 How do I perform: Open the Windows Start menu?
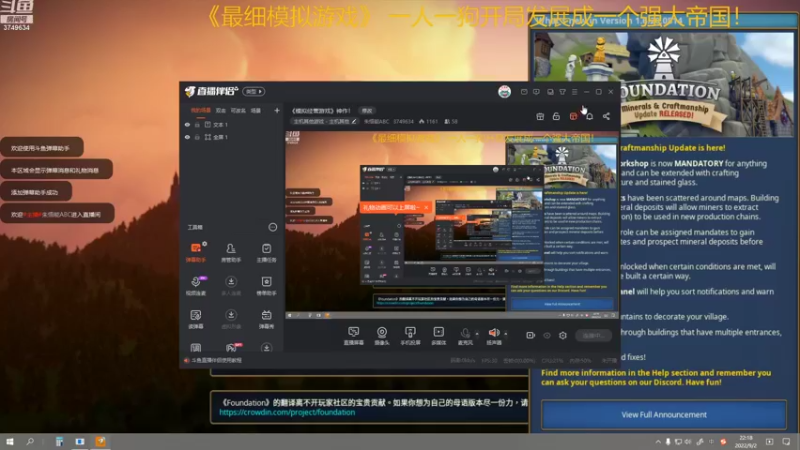pos(10,441)
